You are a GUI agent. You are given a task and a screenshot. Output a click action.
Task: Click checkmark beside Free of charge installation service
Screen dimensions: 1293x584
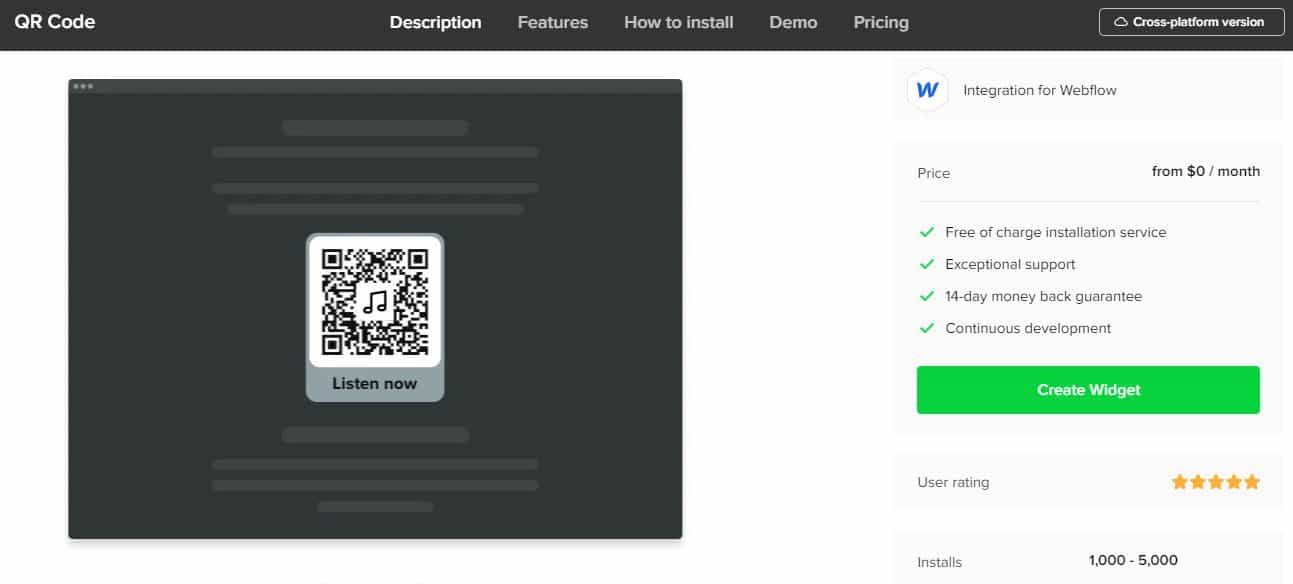pos(927,232)
